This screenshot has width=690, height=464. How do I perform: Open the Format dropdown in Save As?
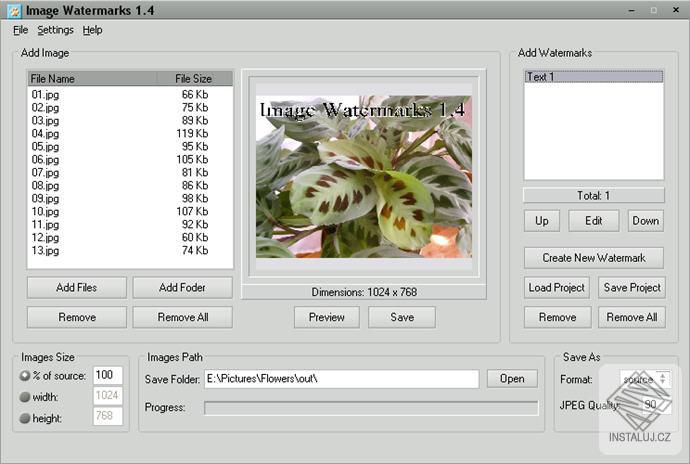point(646,379)
